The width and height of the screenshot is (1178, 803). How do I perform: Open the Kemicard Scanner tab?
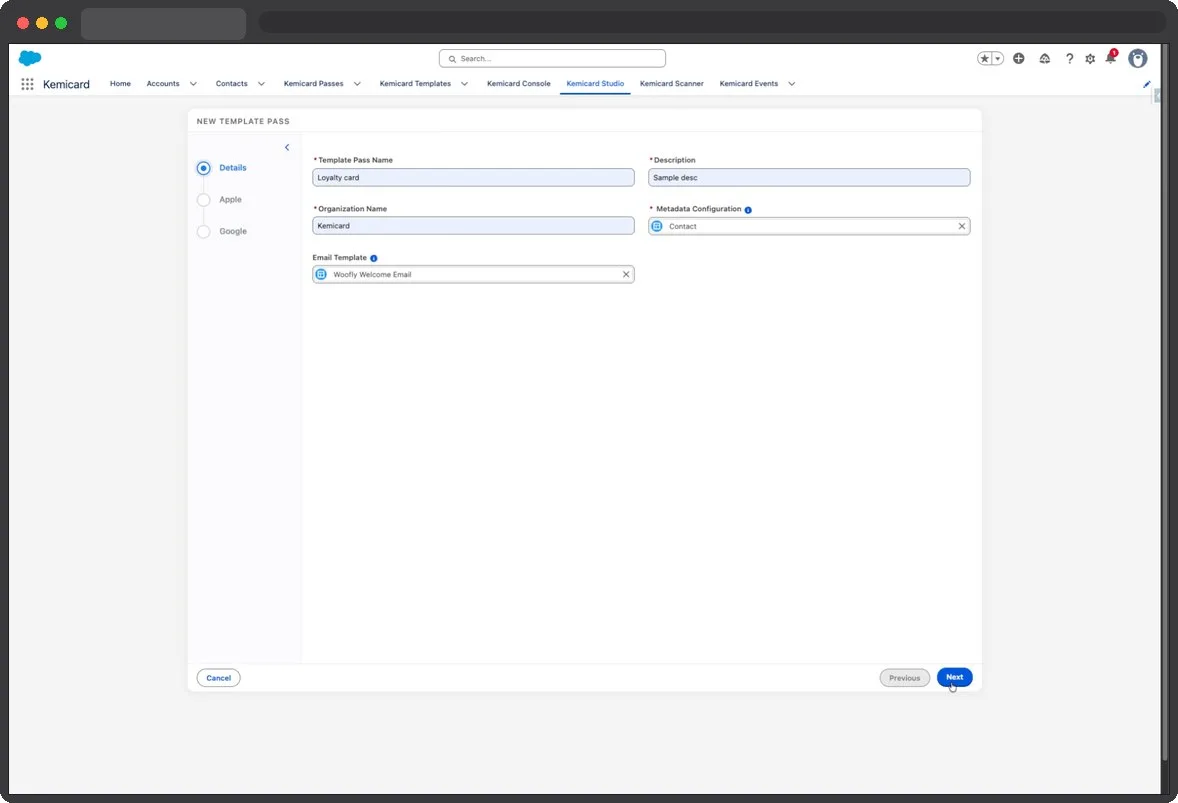[x=672, y=83]
